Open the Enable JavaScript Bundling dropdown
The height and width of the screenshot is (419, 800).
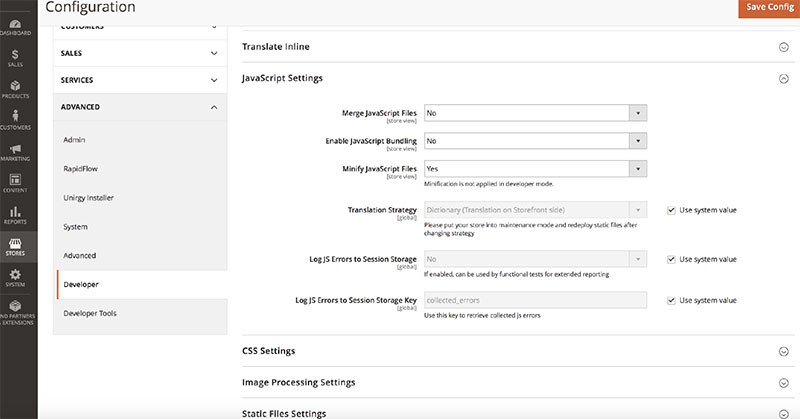pyautogui.click(x=535, y=141)
